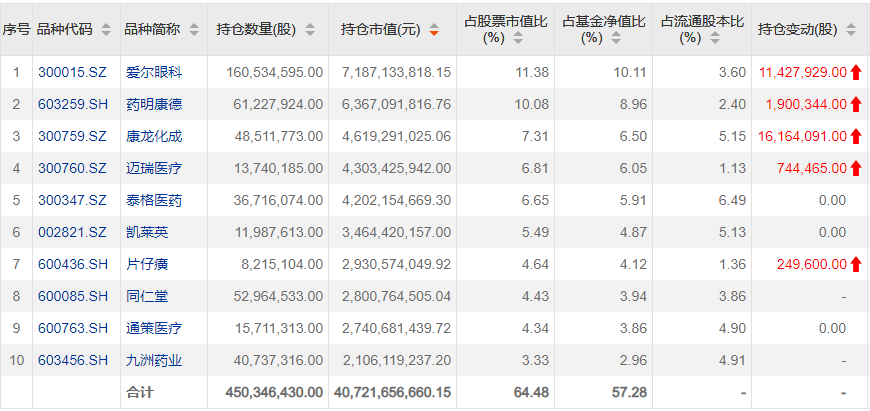Viewport: 870px width, 411px height.
Task: Sort by 持仓市值(元) active sort arrow
Action: point(434,30)
